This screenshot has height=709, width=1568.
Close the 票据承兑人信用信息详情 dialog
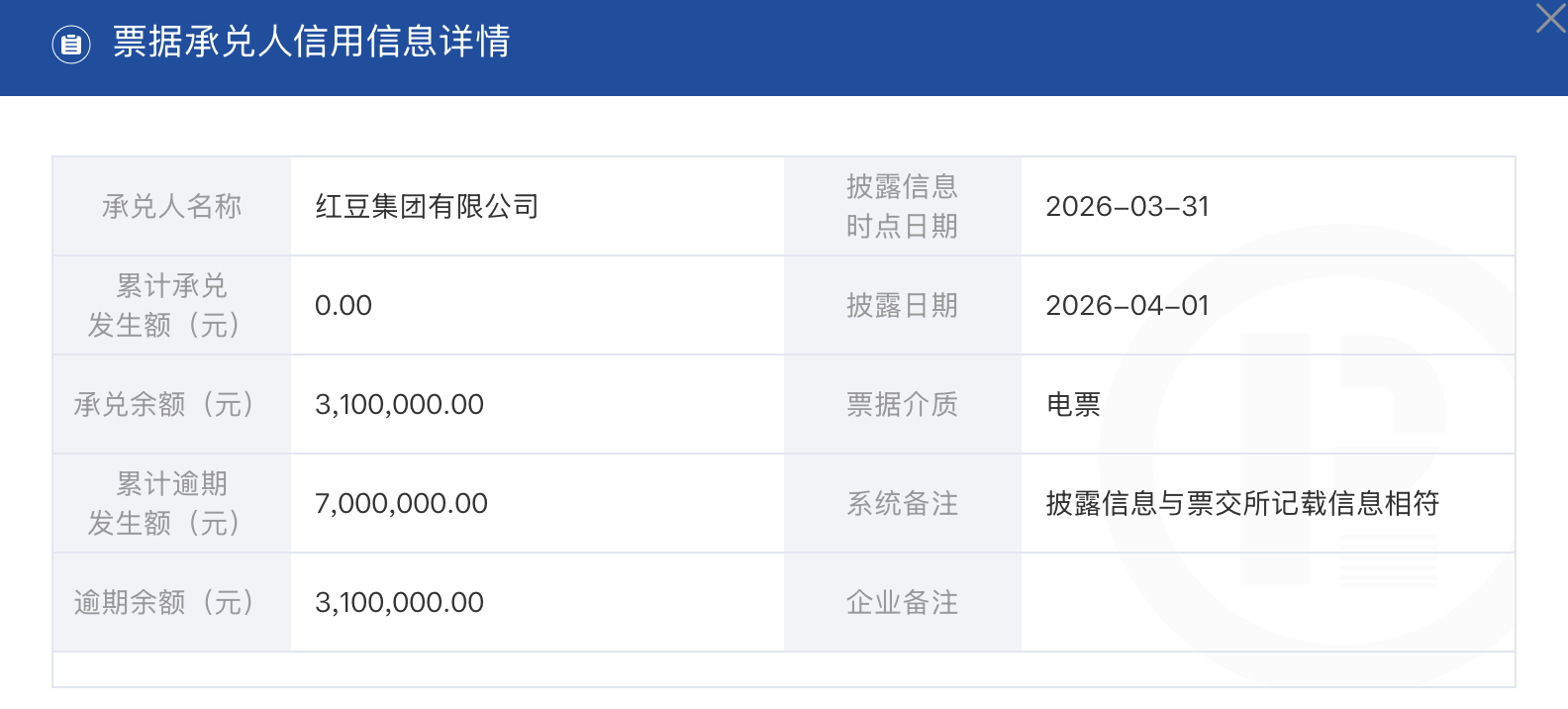[x=1549, y=19]
